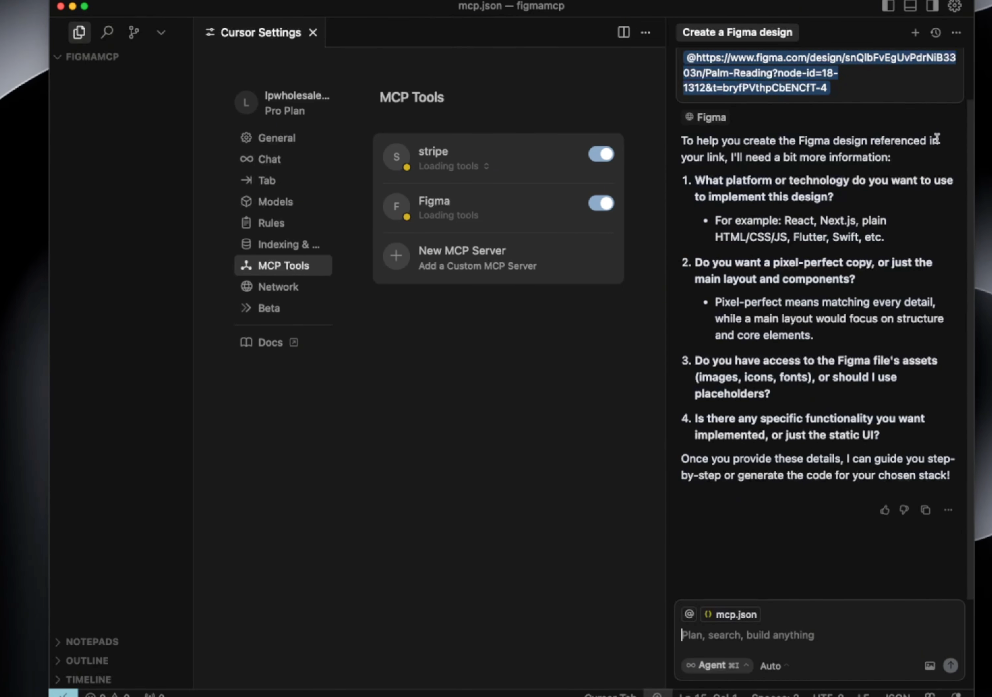
Task: Open the Agent mode dropdown
Action: (x=716, y=665)
